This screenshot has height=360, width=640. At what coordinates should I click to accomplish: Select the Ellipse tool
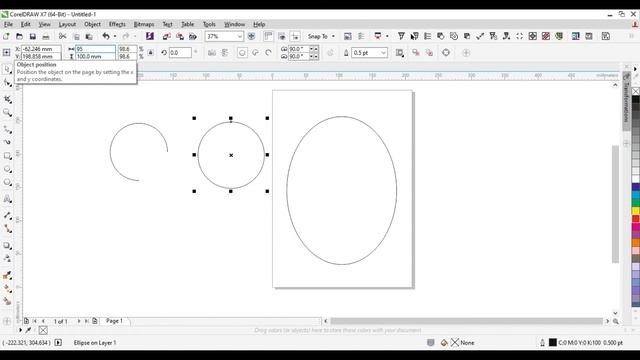coord(7,169)
